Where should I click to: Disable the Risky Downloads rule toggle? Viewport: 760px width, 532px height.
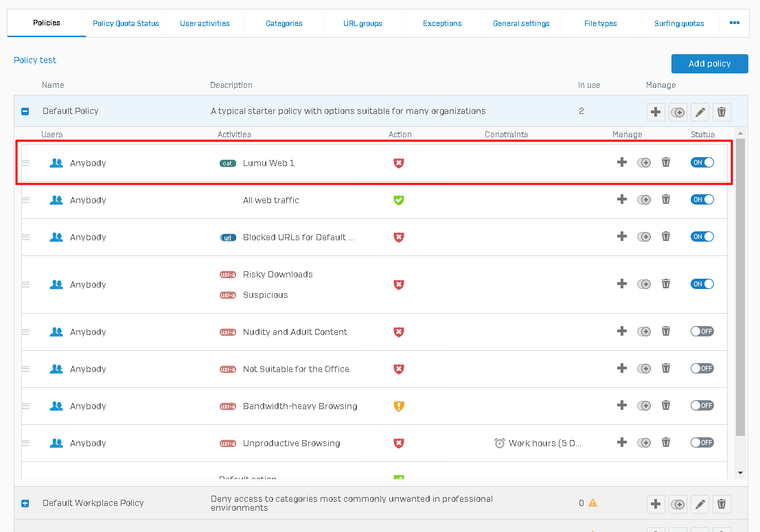pyautogui.click(x=702, y=284)
